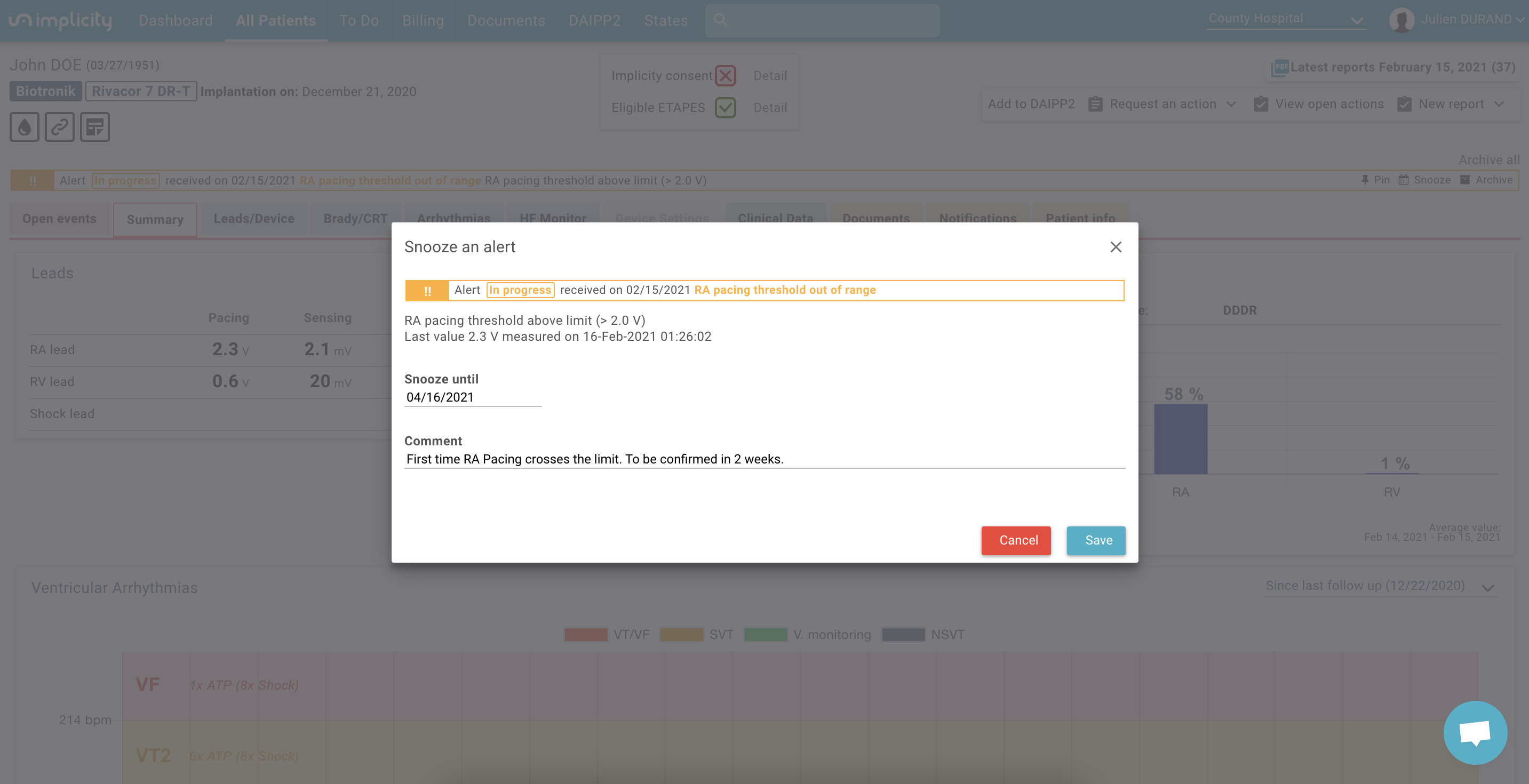Click the VF zone label in the chart
Screen dimensions: 1529x784
pos(147,685)
